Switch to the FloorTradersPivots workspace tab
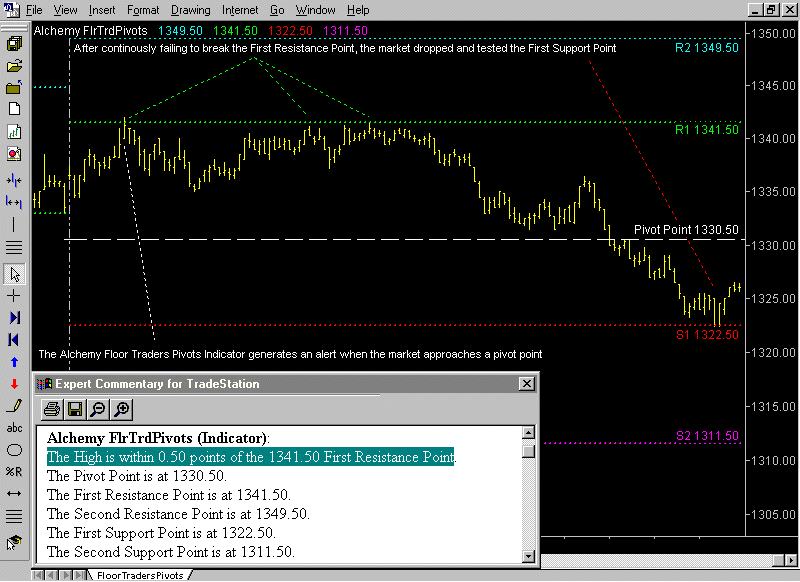Viewport: 800px width, 582px height. (140, 575)
